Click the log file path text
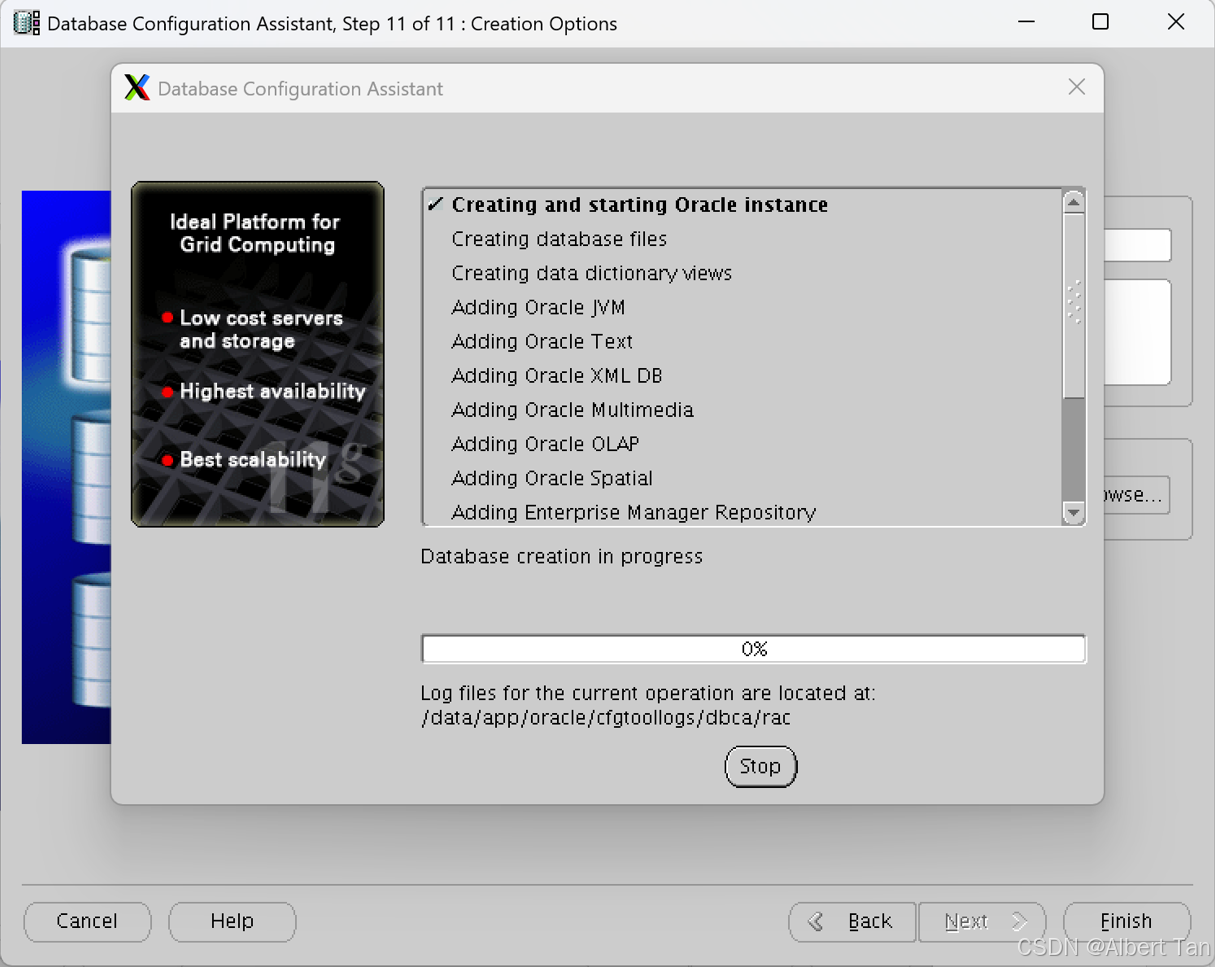Screen dimensions: 1215x967 606,718
